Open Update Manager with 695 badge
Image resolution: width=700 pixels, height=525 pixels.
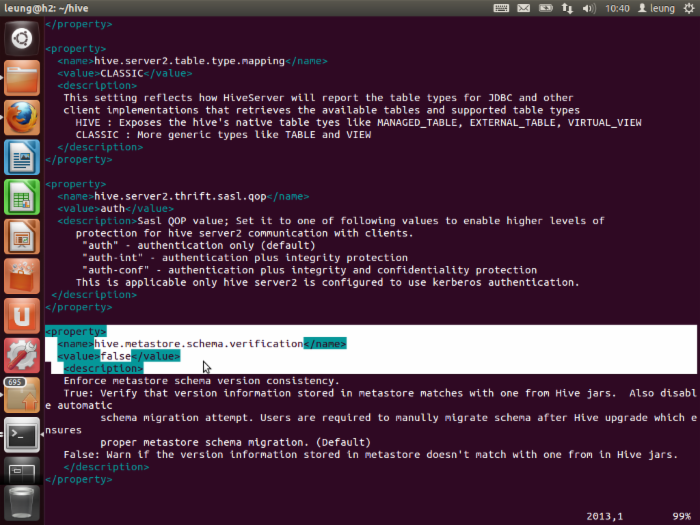pos(21,396)
